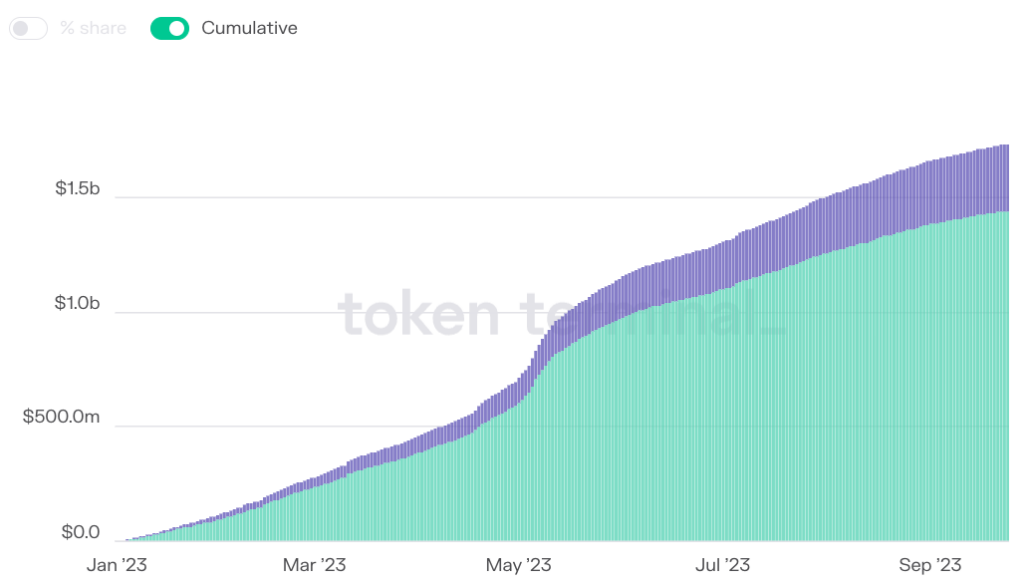1024x585 pixels.
Task: Click the steep rise in early May
Action: click(x=537, y=366)
